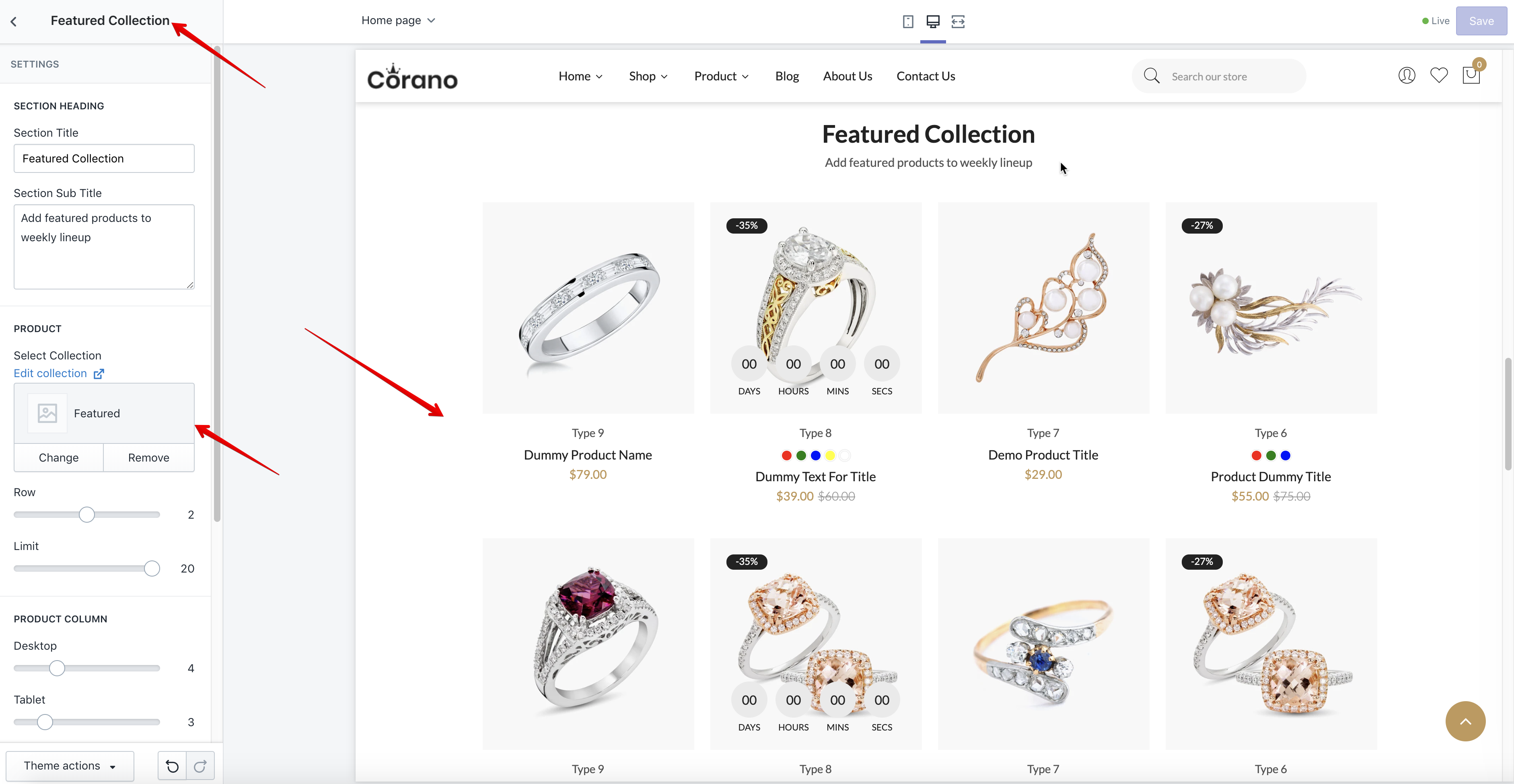
Task: Open the shopping cart icon
Action: [1471, 76]
